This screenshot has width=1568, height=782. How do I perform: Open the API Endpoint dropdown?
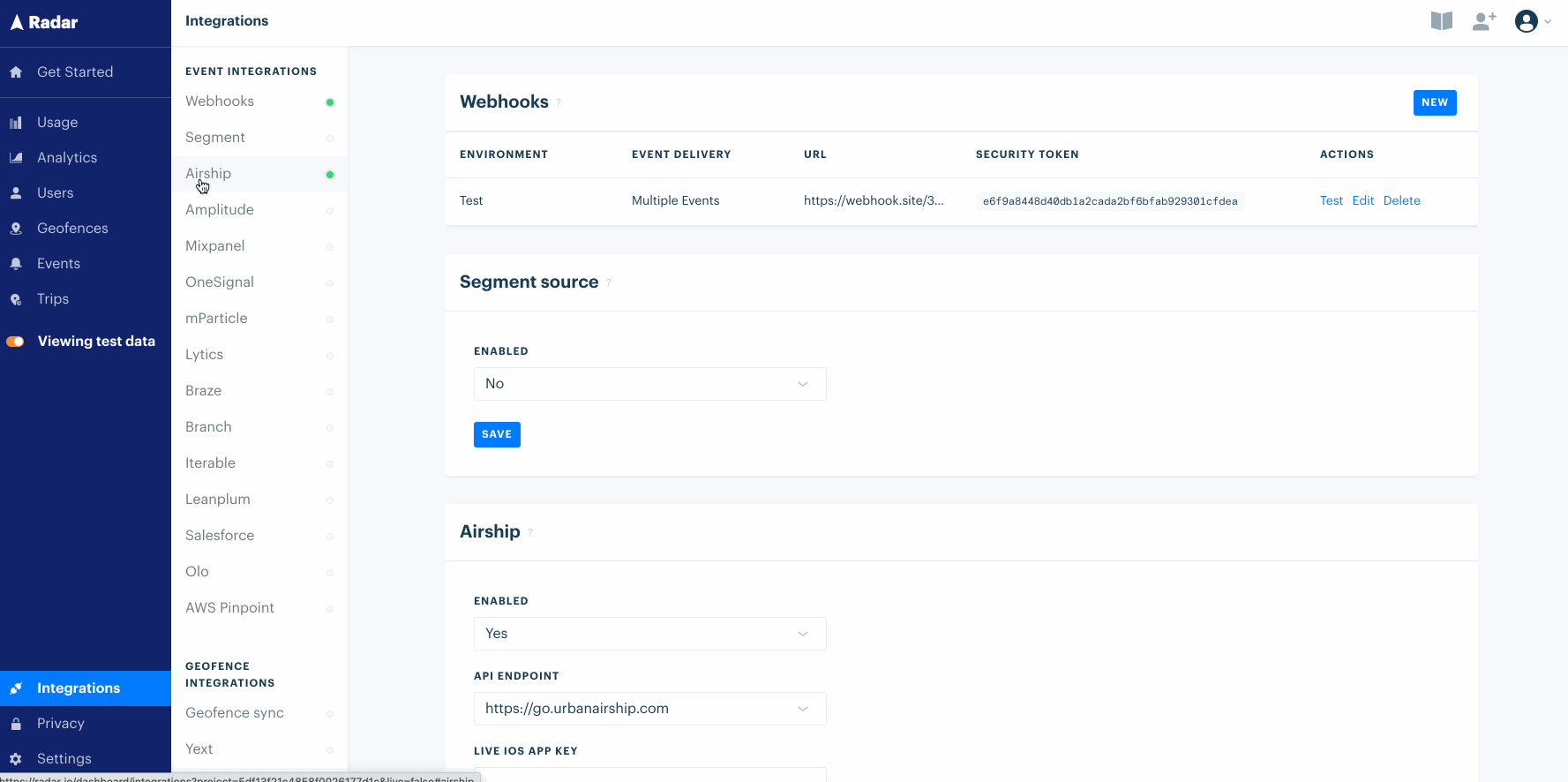point(650,709)
